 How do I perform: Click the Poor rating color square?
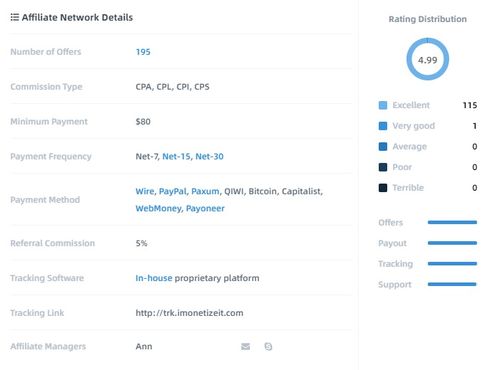pos(383,167)
